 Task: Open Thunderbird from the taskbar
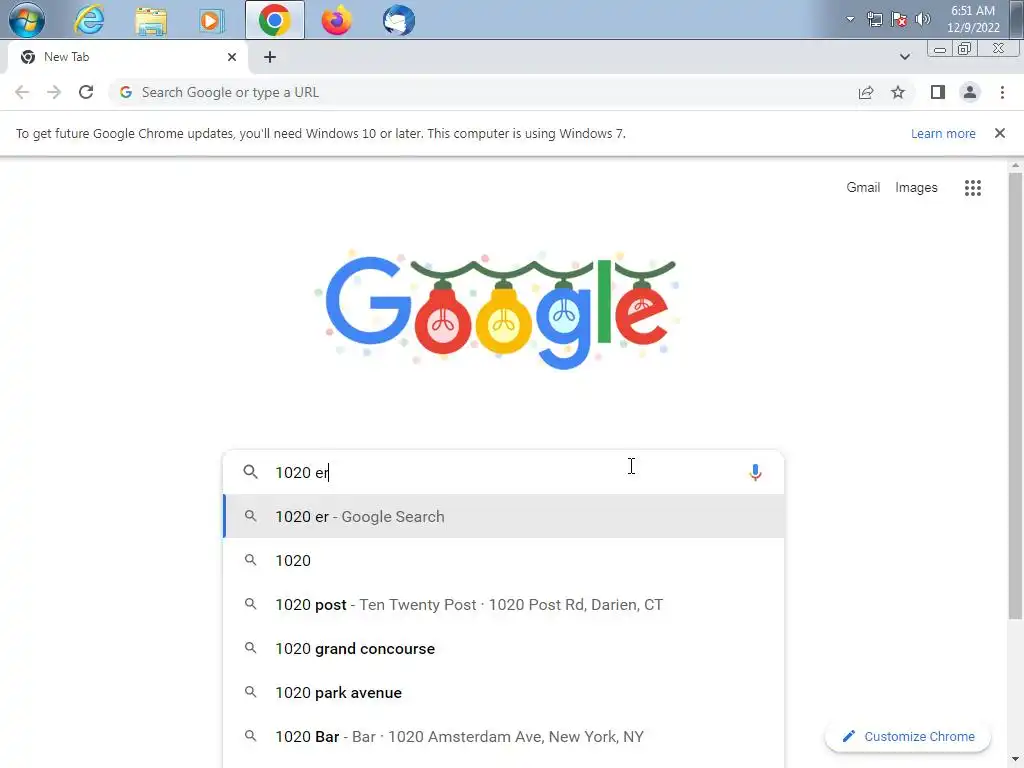[398, 20]
